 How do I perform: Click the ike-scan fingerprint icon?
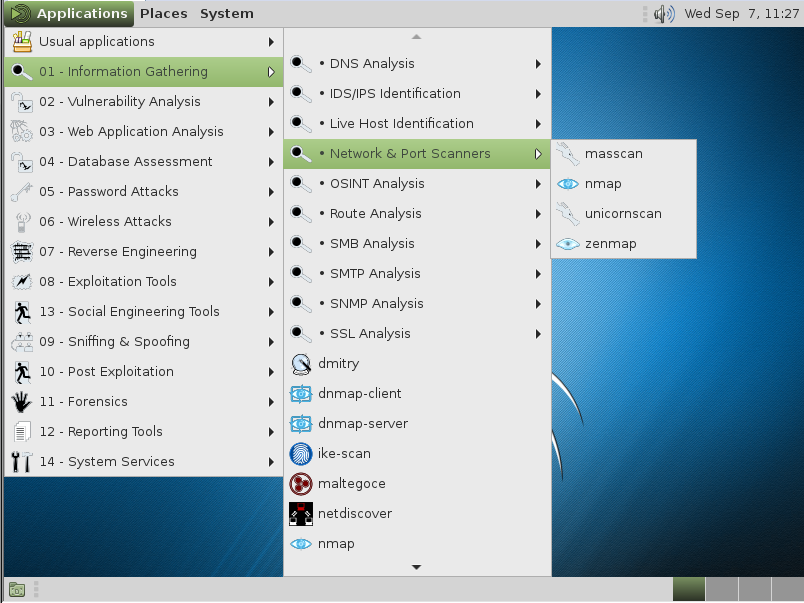coord(301,454)
